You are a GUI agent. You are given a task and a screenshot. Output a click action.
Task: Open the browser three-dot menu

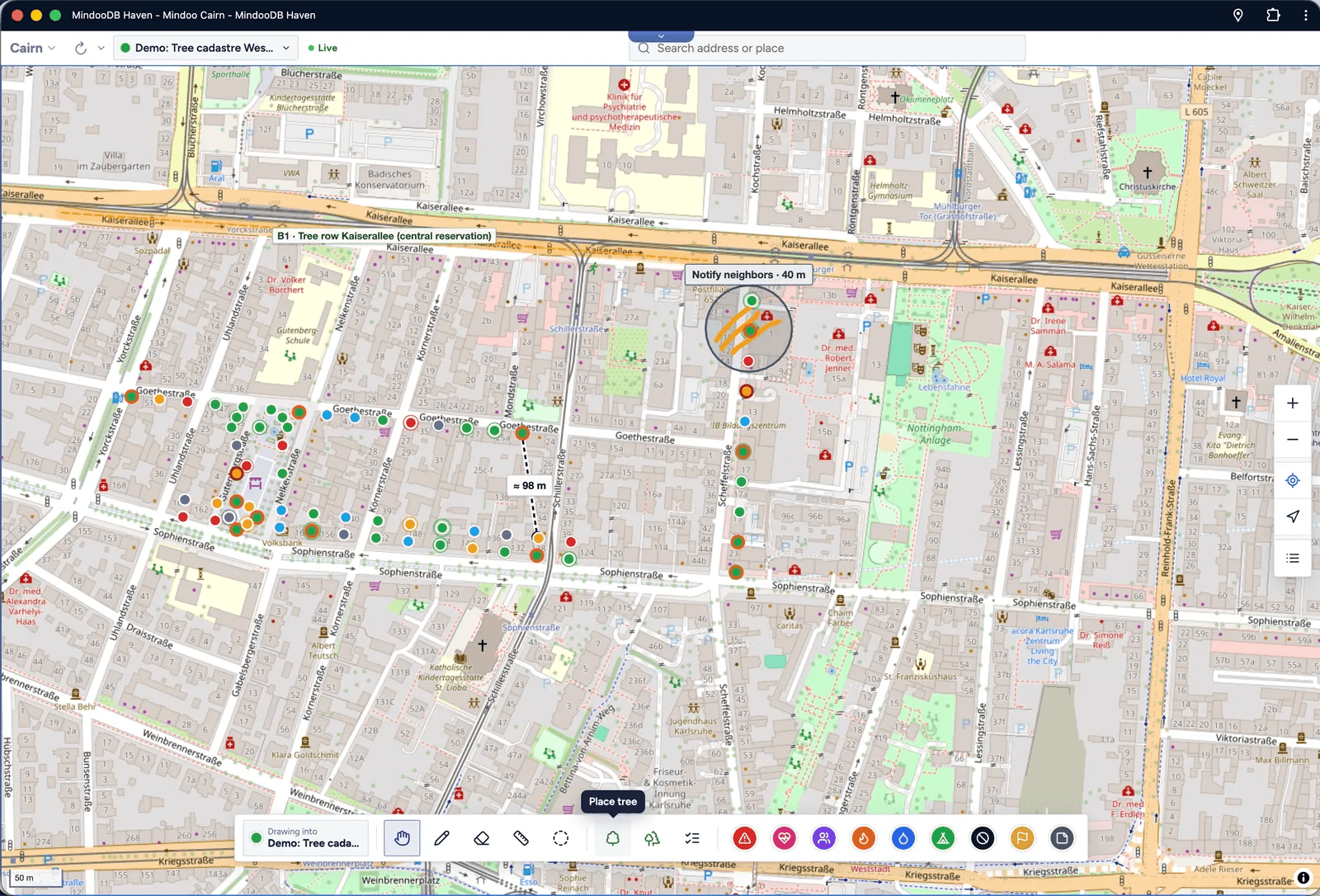point(1305,15)
